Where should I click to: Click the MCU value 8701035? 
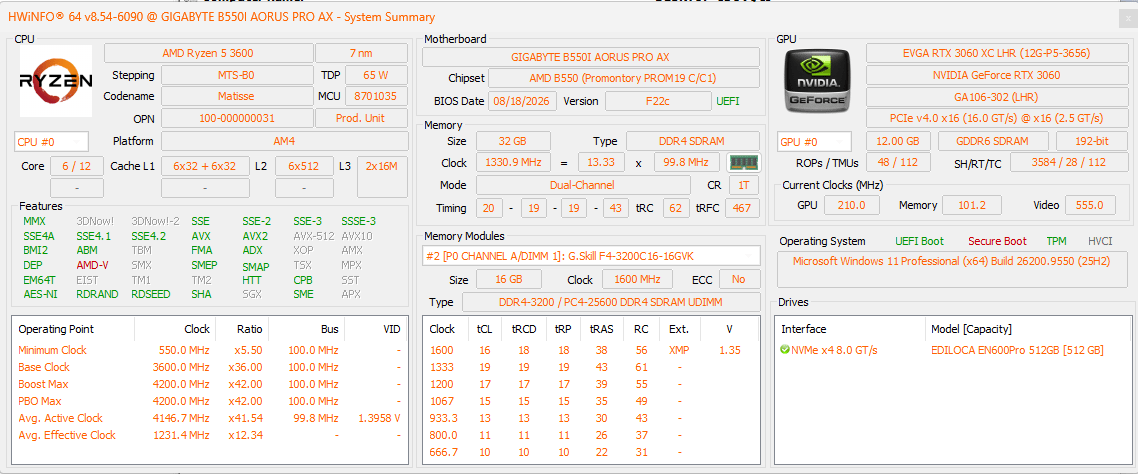[376, 96]
